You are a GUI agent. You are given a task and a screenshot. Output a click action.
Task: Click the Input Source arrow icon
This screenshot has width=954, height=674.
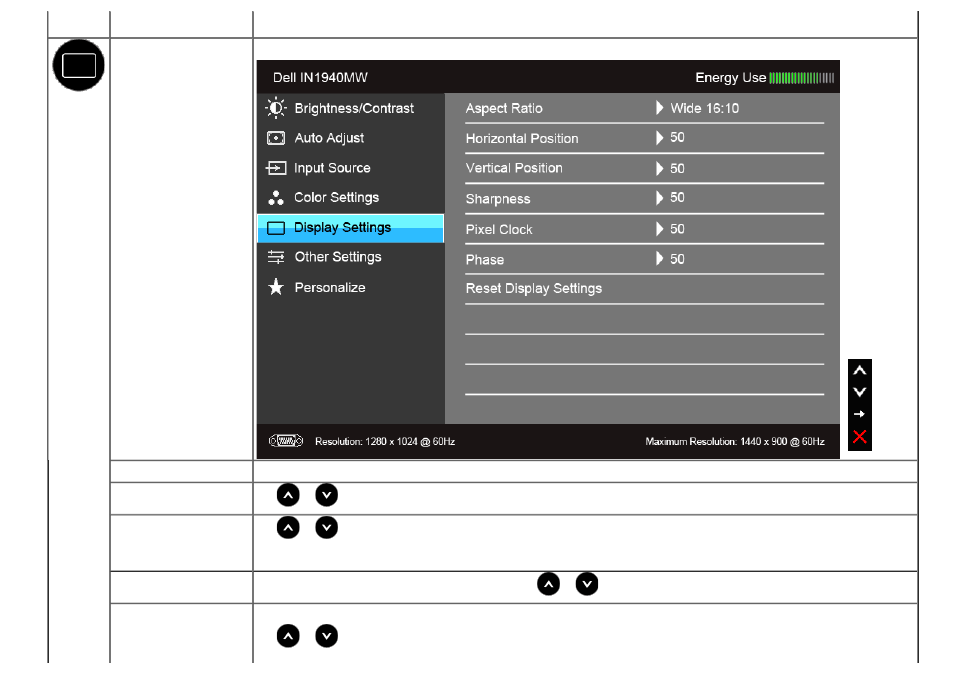pos(276,168)
